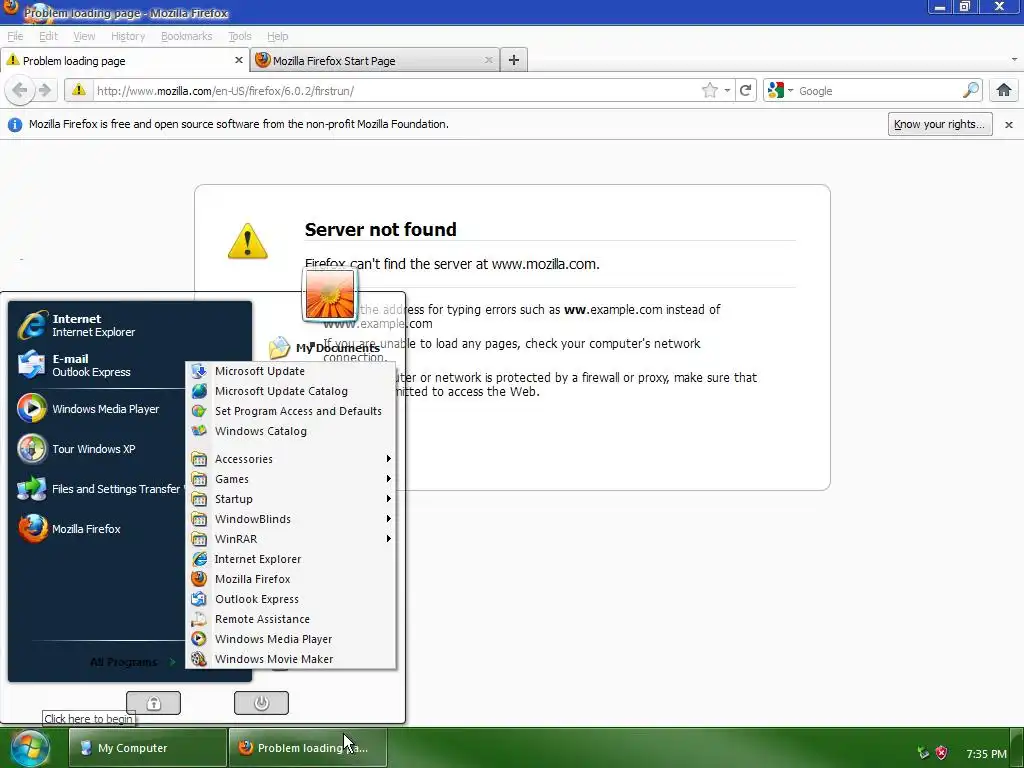Click the Problem loading page taskbar button
Screen dimensions: 1024x768
point(308,748)
